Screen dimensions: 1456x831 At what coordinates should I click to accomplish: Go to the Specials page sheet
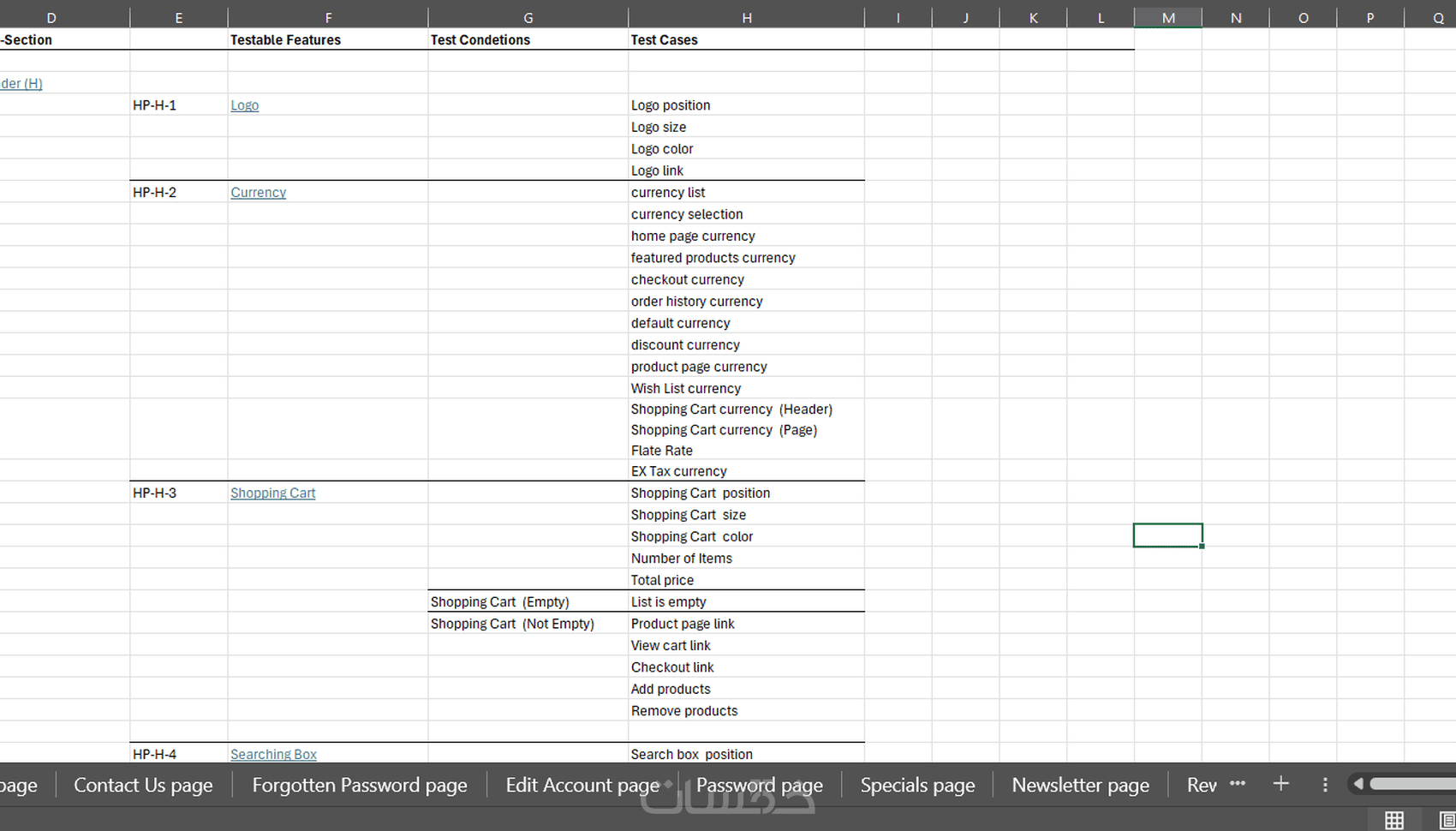click(x=917, y=785)
